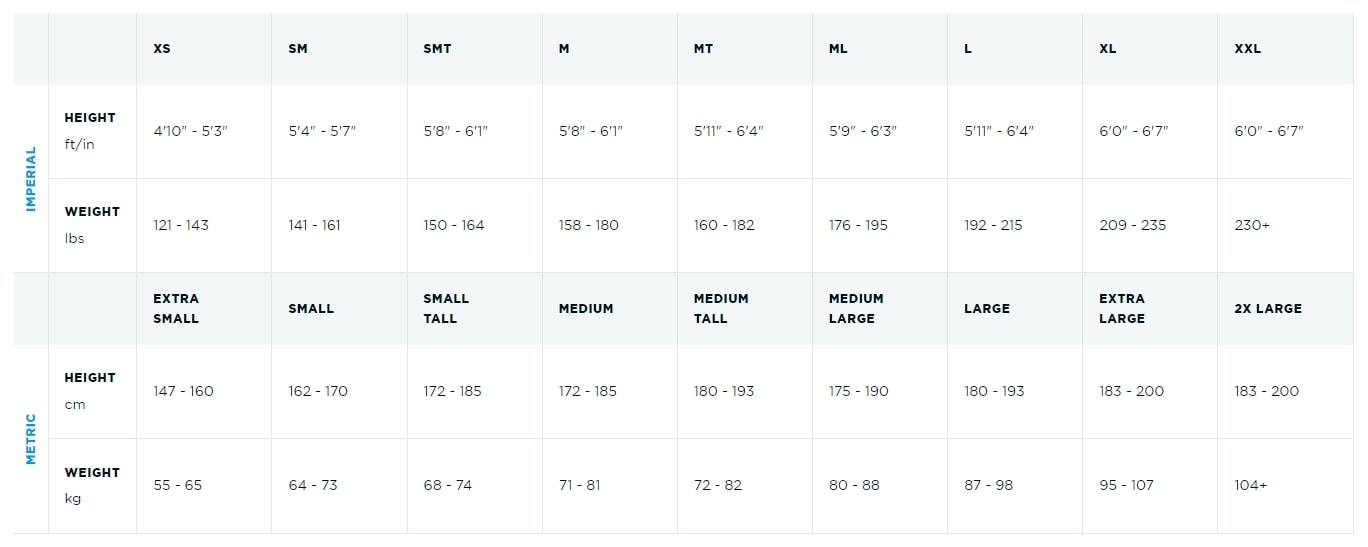Image resolution: width=1368 pixels, height=547 pixels.
Task: Click the 2X LARGE header cell
Action: [1268, 308]
